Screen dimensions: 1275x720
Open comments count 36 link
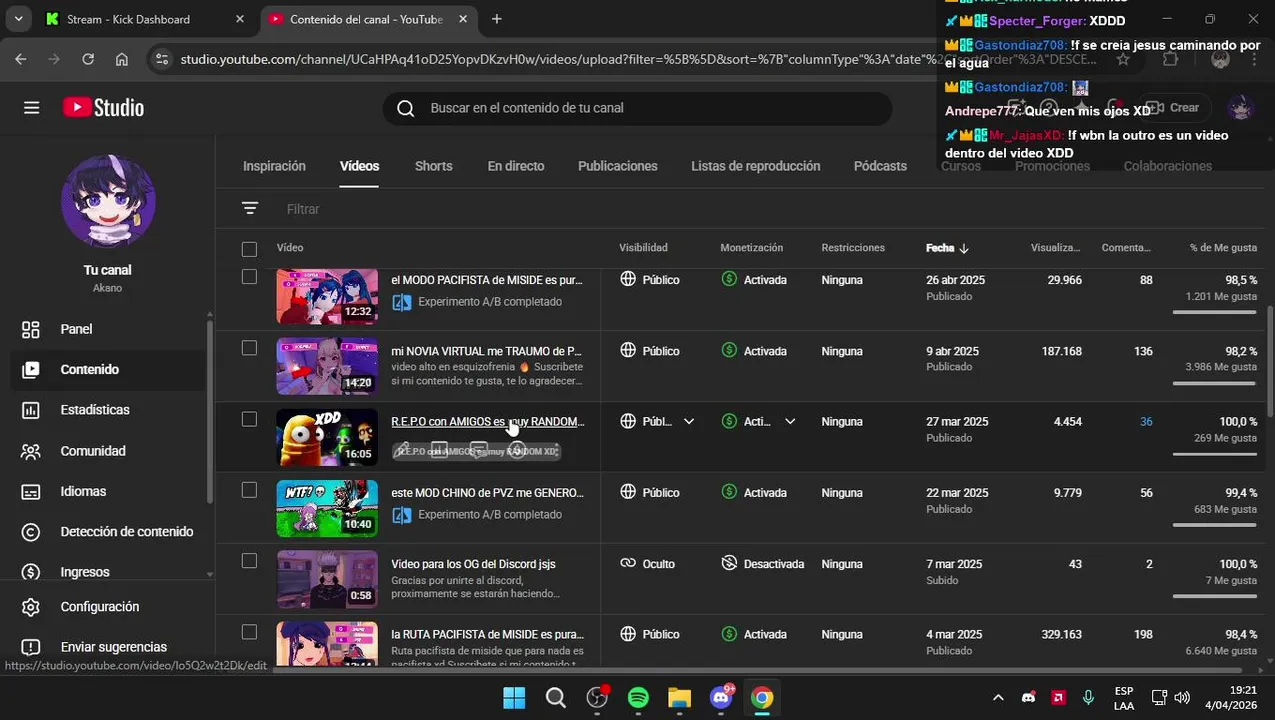[1146, 422]
